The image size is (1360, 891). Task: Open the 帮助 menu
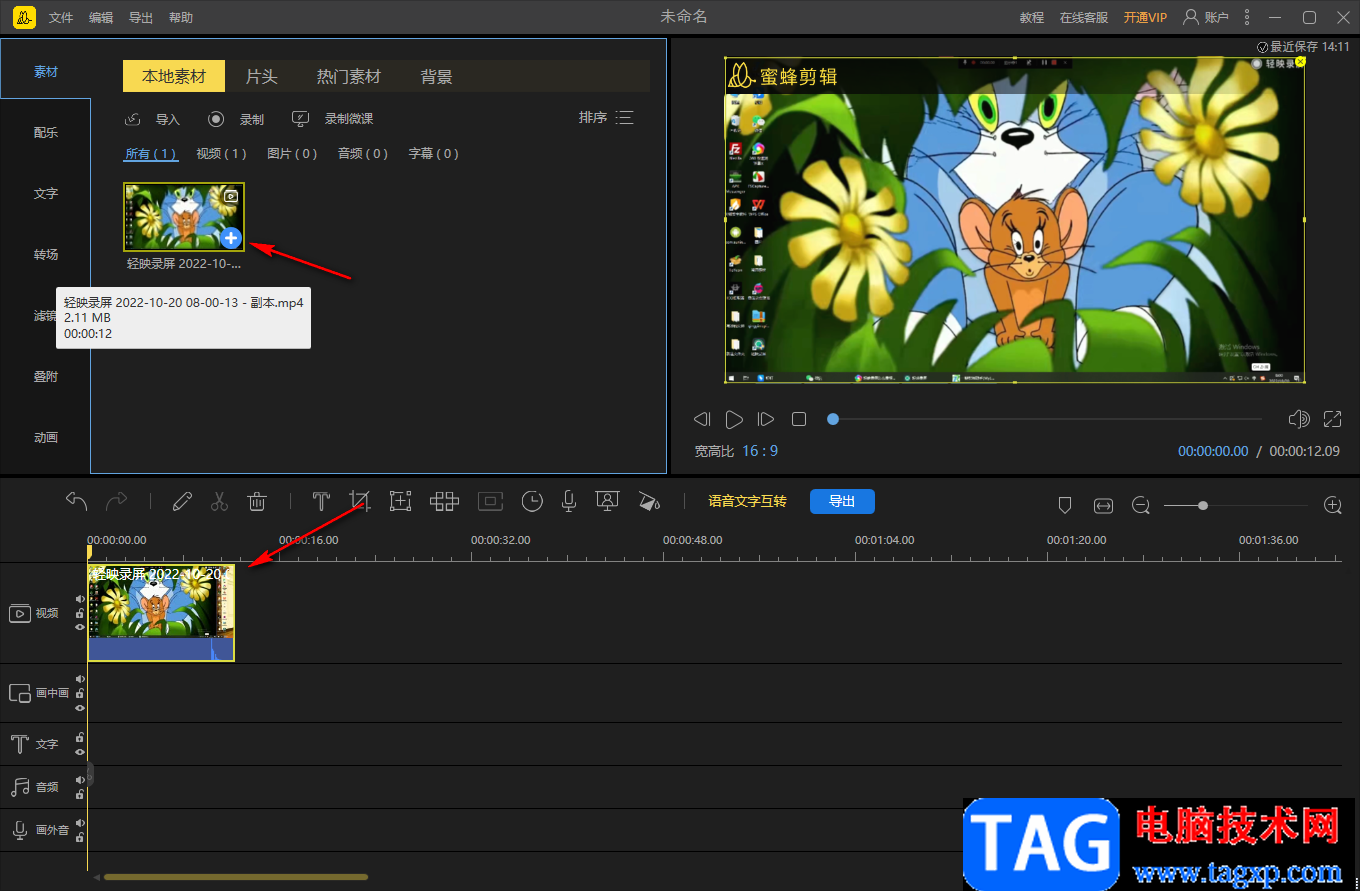pyautogui.click(x=181, y=18)
